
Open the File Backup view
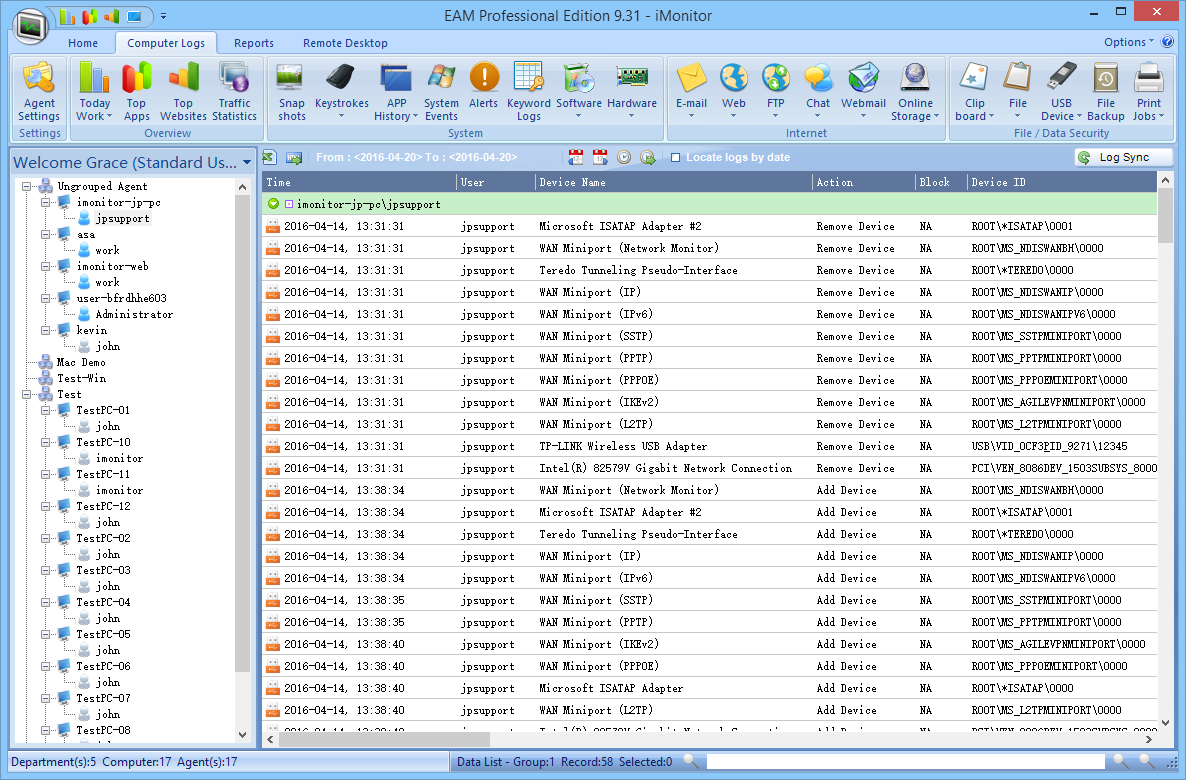coord(1105,91)
